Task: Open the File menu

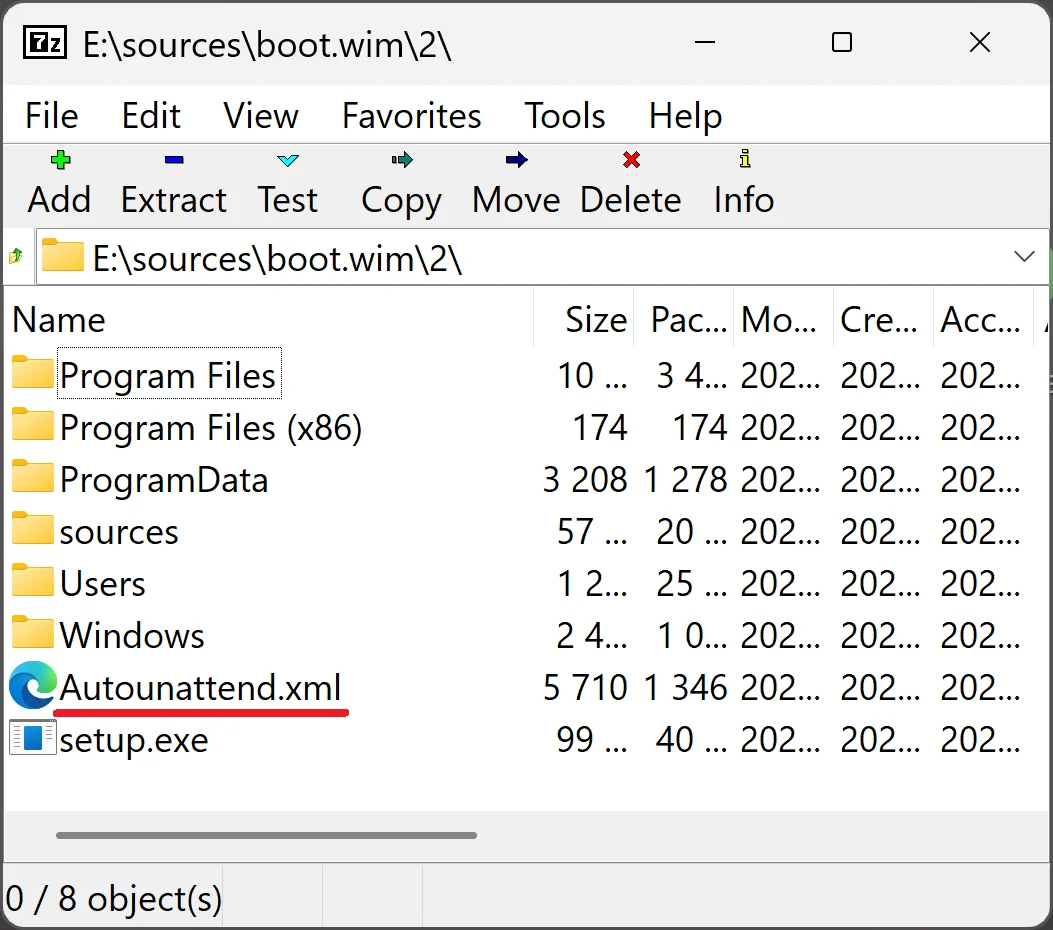Action: 52,115
